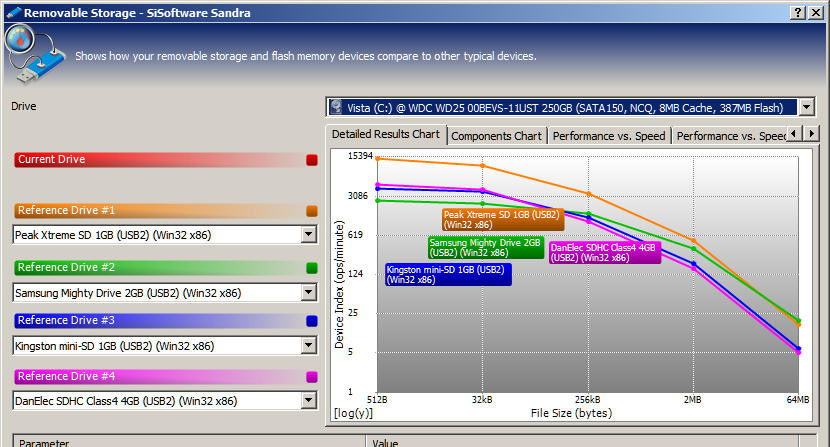Viewport: 830px width, 447px height.
Task: Switch to the Detailed Results Chart tab
Action: 386,135
